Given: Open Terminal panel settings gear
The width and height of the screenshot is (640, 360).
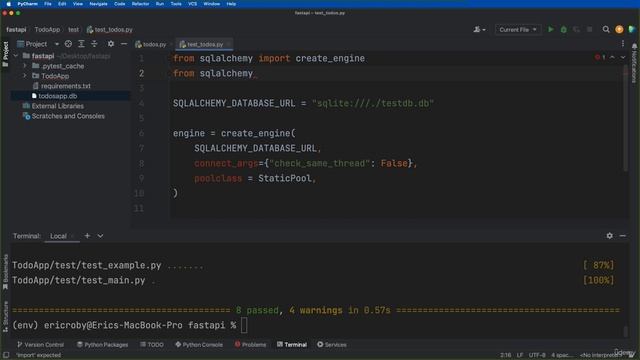Looking at the screenshot, I should 609,236.
